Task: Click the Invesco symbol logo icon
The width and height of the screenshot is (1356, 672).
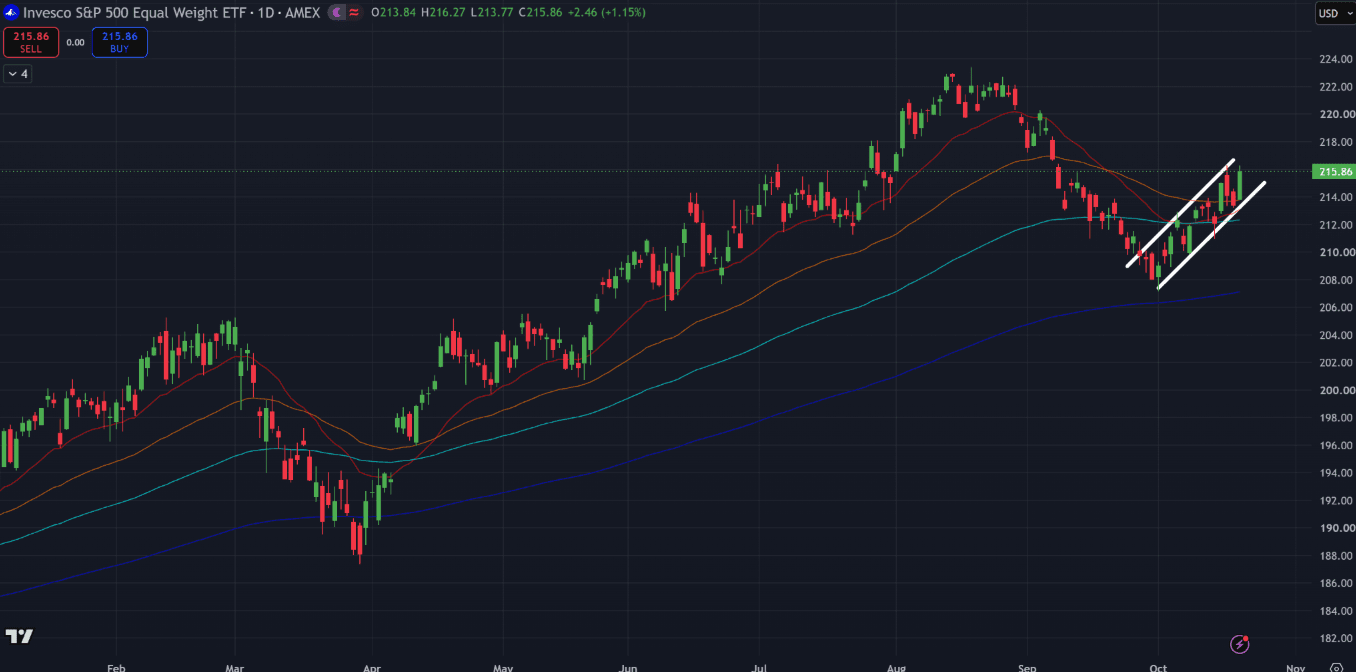Action: (x=11, y=12)
